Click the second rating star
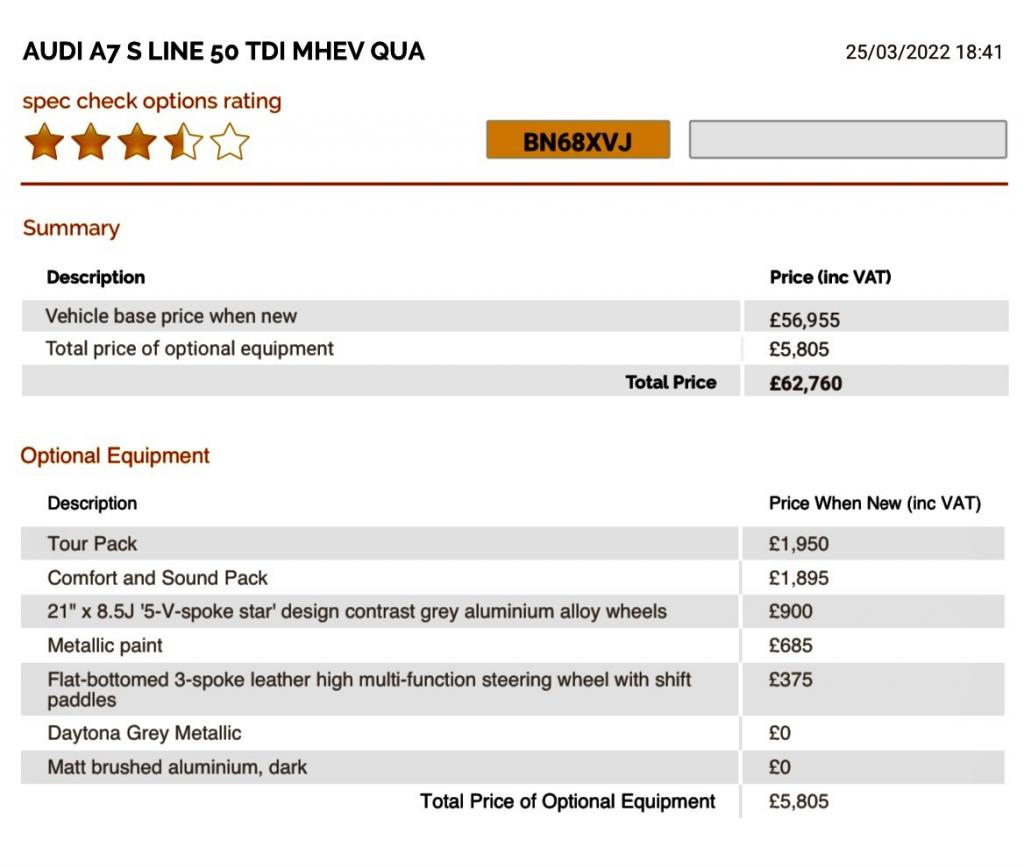Screen dimensions: 1024x867 point(91,142)
